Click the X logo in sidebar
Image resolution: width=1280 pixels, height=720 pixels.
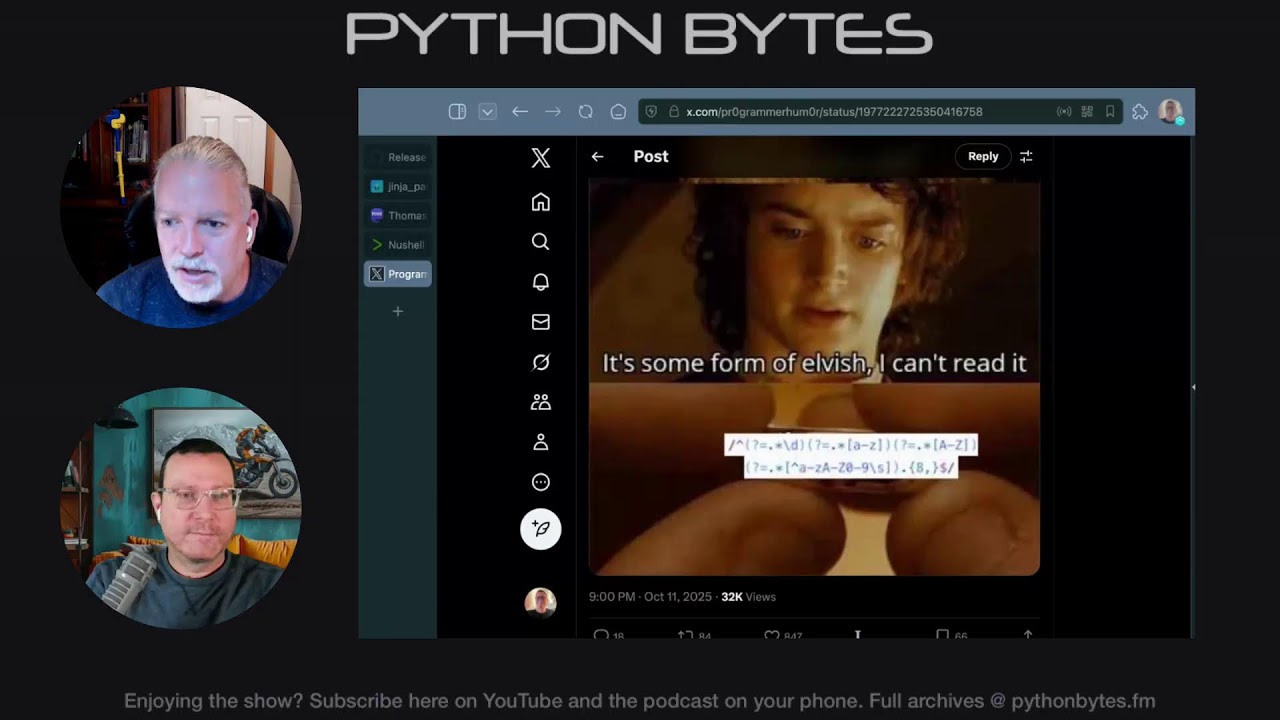540,157
